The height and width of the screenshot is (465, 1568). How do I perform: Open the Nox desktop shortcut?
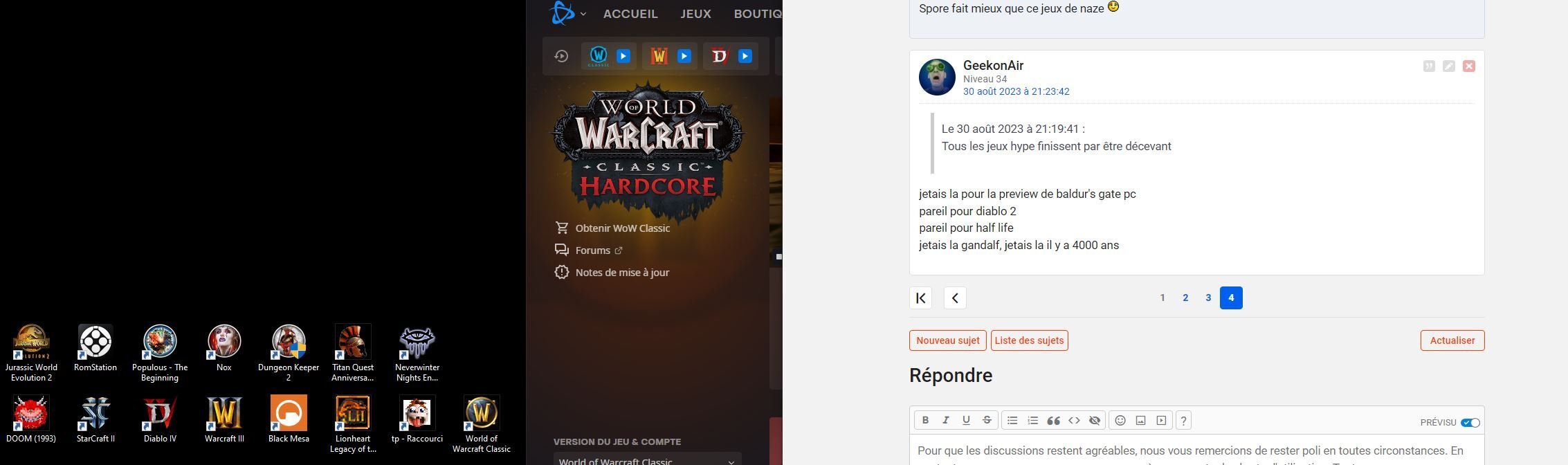pos(224,348)
